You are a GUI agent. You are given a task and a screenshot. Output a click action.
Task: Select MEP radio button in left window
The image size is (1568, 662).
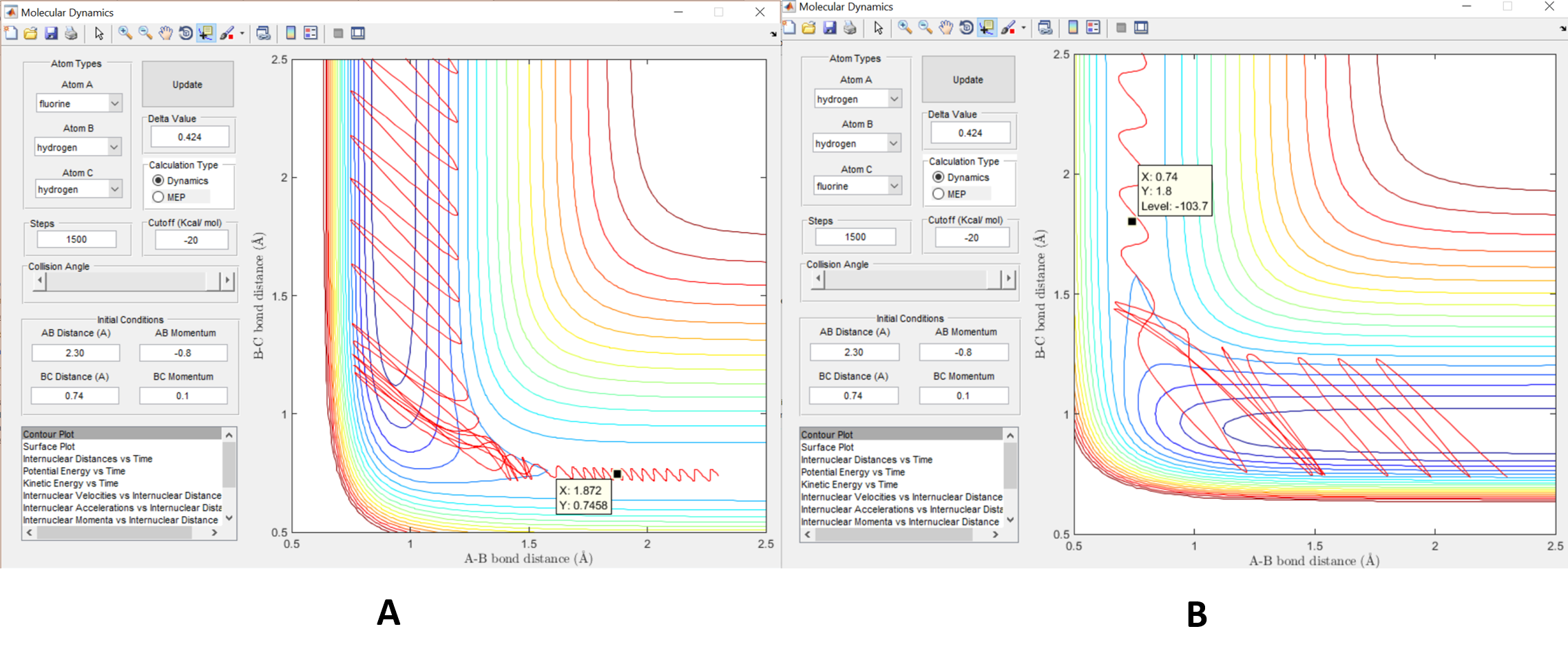[159, 197]
